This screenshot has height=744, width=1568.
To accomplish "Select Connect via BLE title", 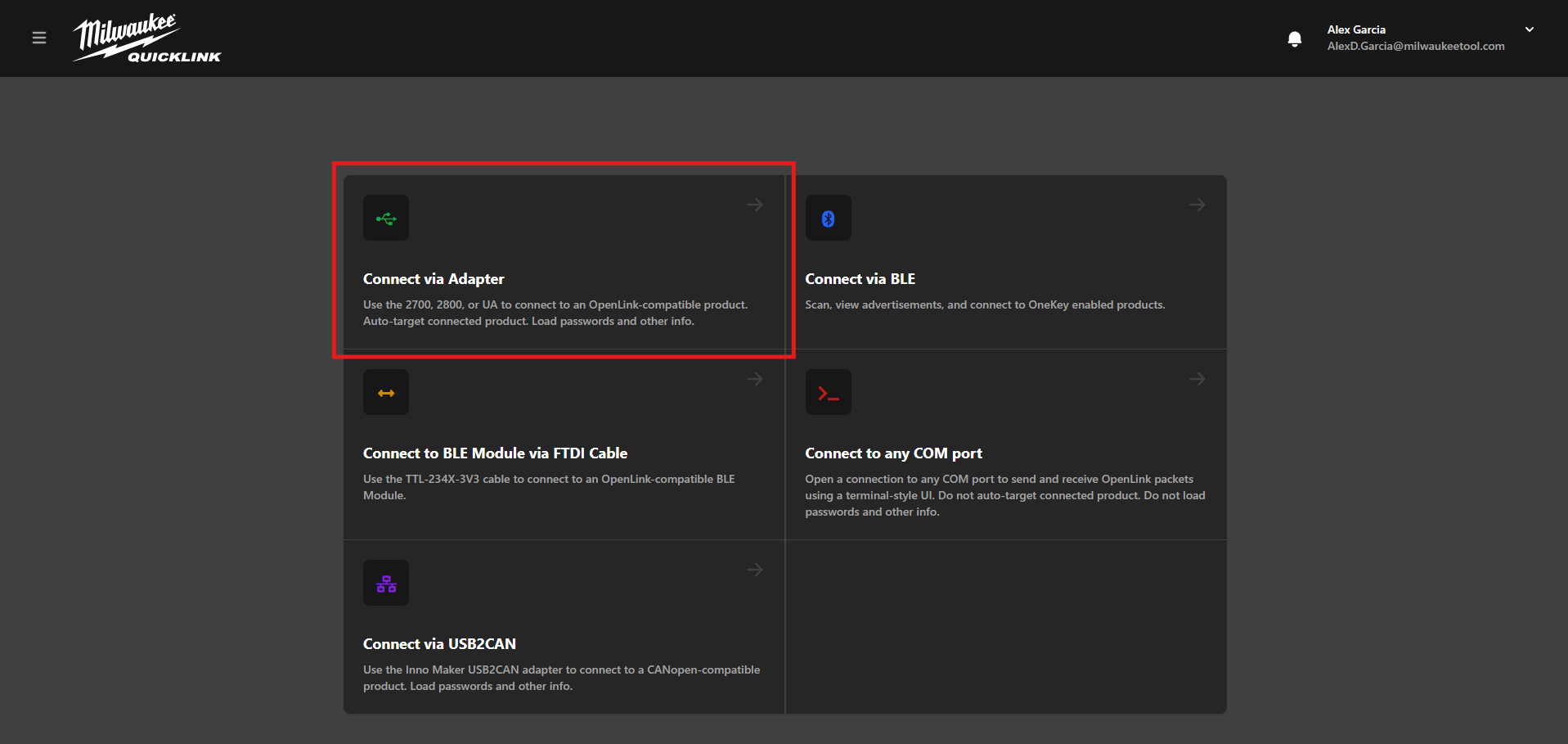I will click(x=860, y=279).
